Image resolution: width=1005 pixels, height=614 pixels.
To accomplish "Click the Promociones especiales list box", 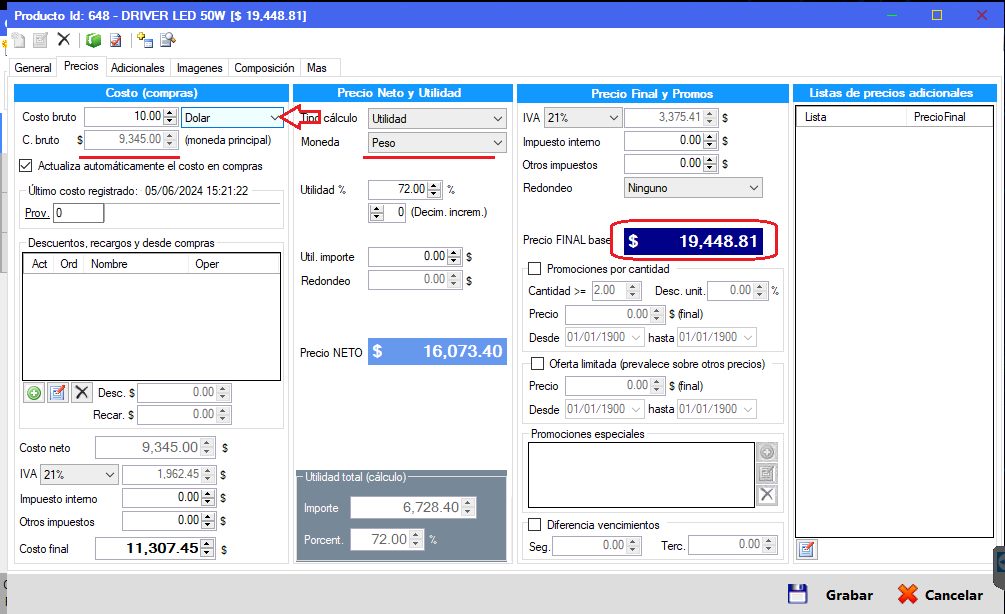I will 641,475.
